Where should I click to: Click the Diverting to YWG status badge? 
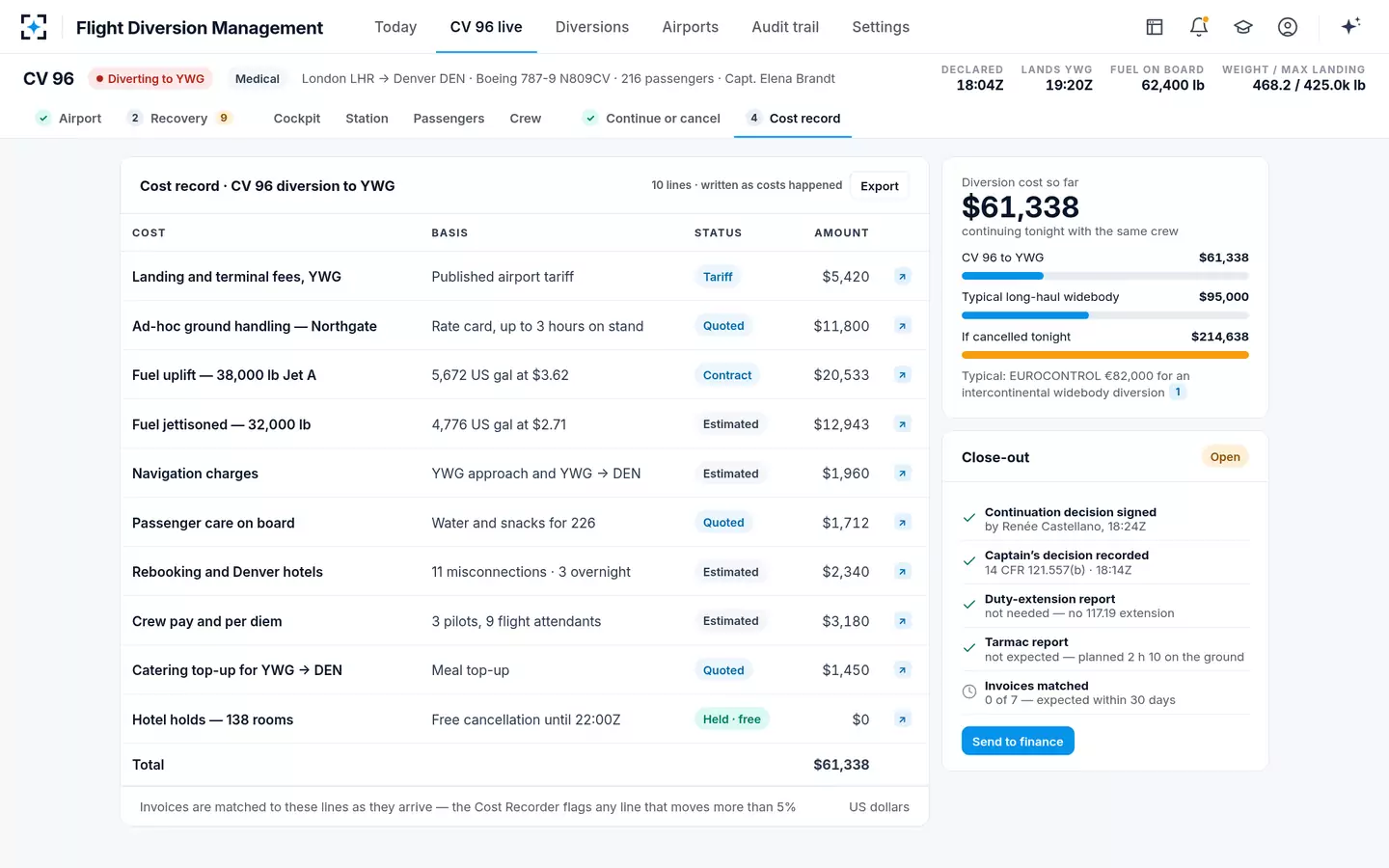(x=150, y=79)
